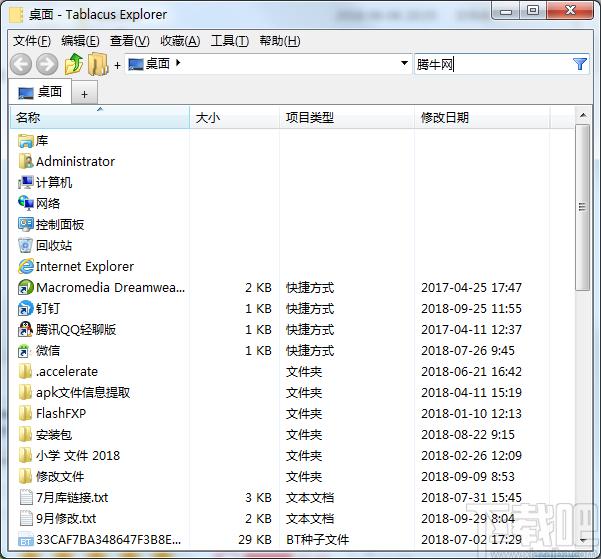Open the 查看(V) menu
The height and width of the screenshot is (559, 601).
click(x=130, y=41)
